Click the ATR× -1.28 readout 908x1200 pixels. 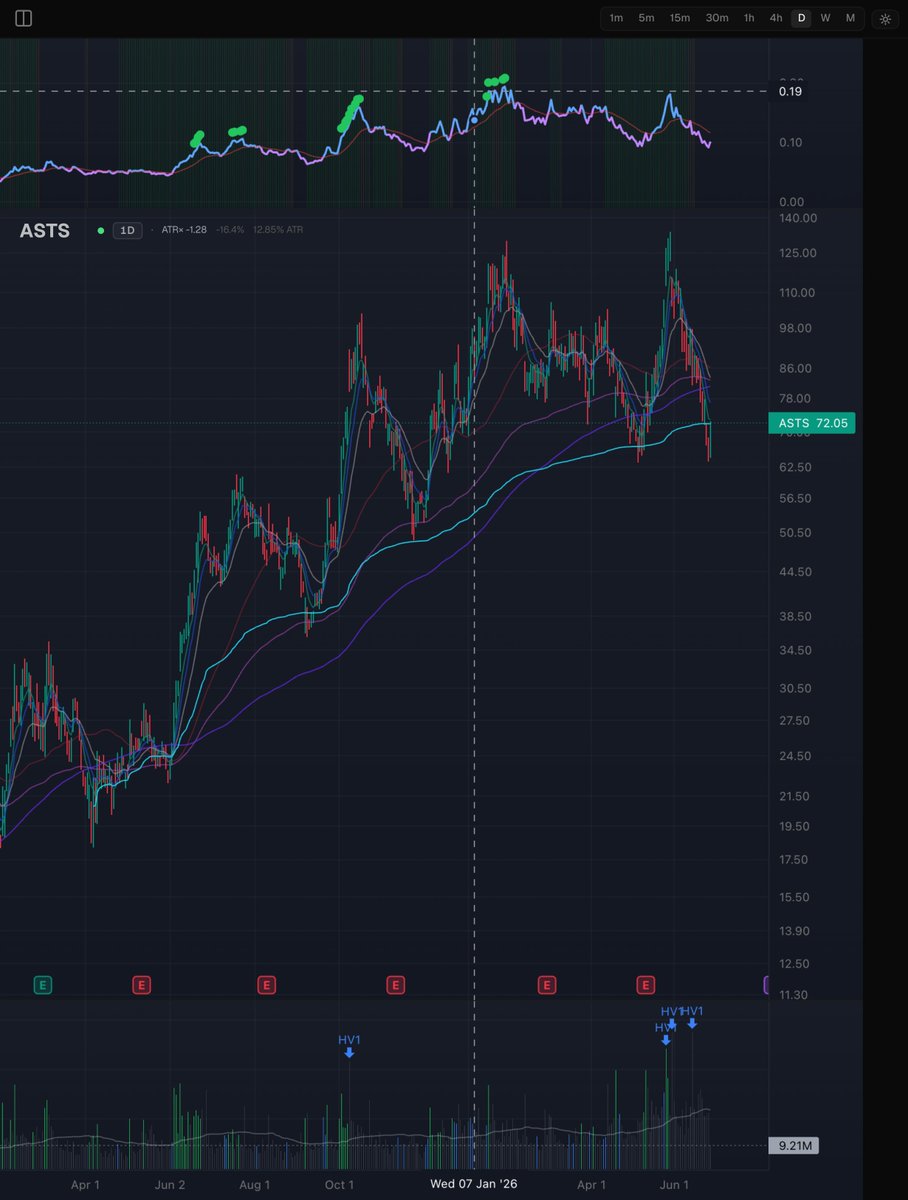182,230
